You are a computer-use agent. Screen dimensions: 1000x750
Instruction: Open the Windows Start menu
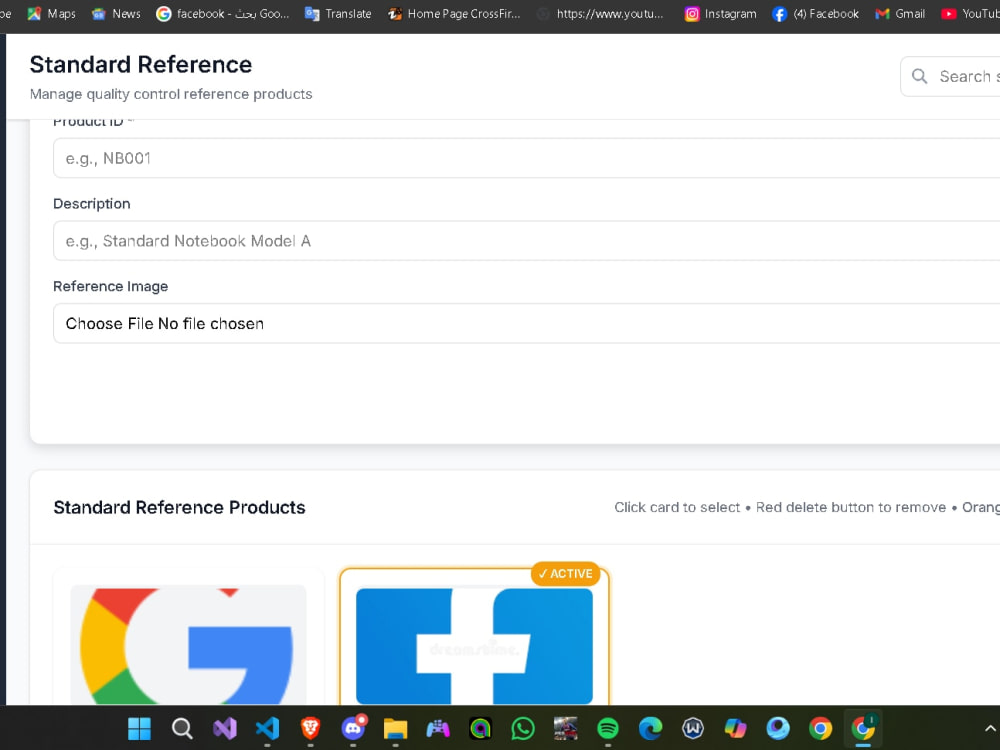point(139,728)
